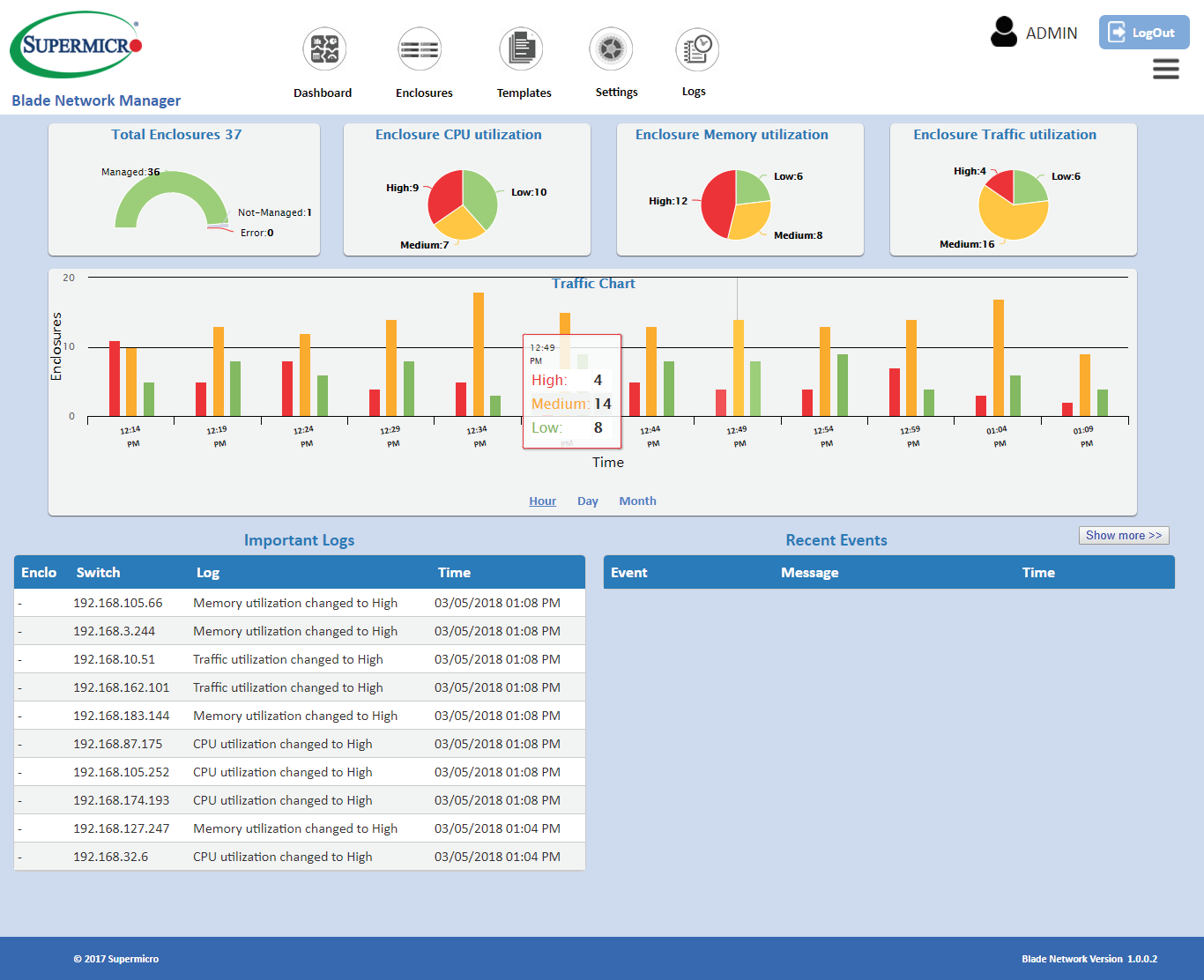Click the LogOut button

click(x=1143, y=33)
